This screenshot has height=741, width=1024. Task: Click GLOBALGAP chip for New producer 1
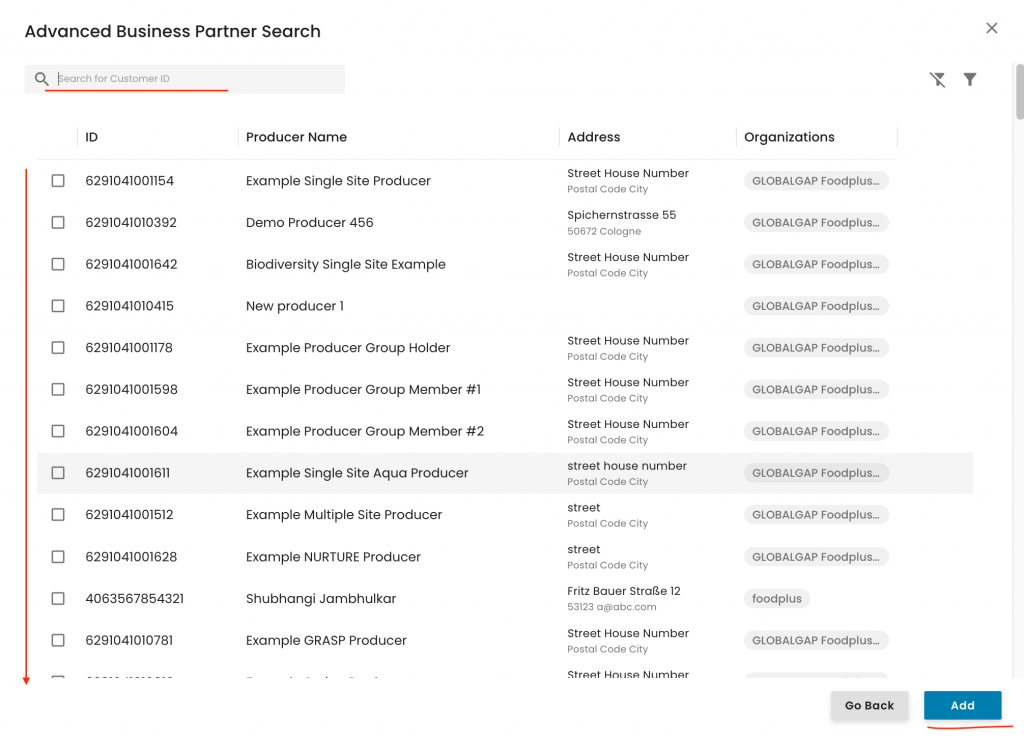pyautogui.click(x=815, y=306)
